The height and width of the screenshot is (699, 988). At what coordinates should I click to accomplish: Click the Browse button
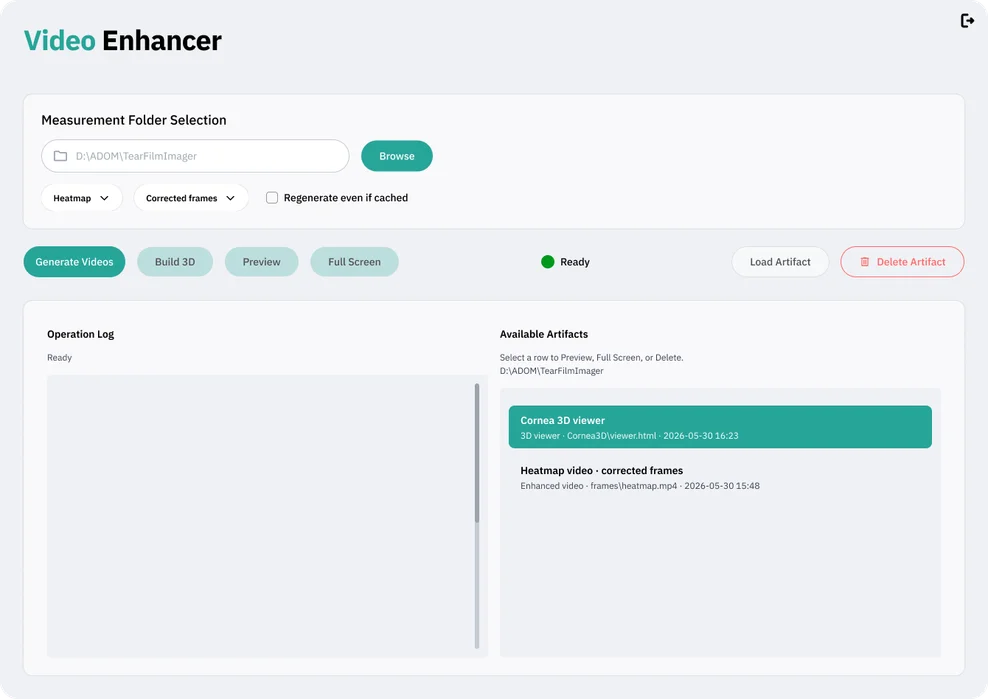pos(397,156)
